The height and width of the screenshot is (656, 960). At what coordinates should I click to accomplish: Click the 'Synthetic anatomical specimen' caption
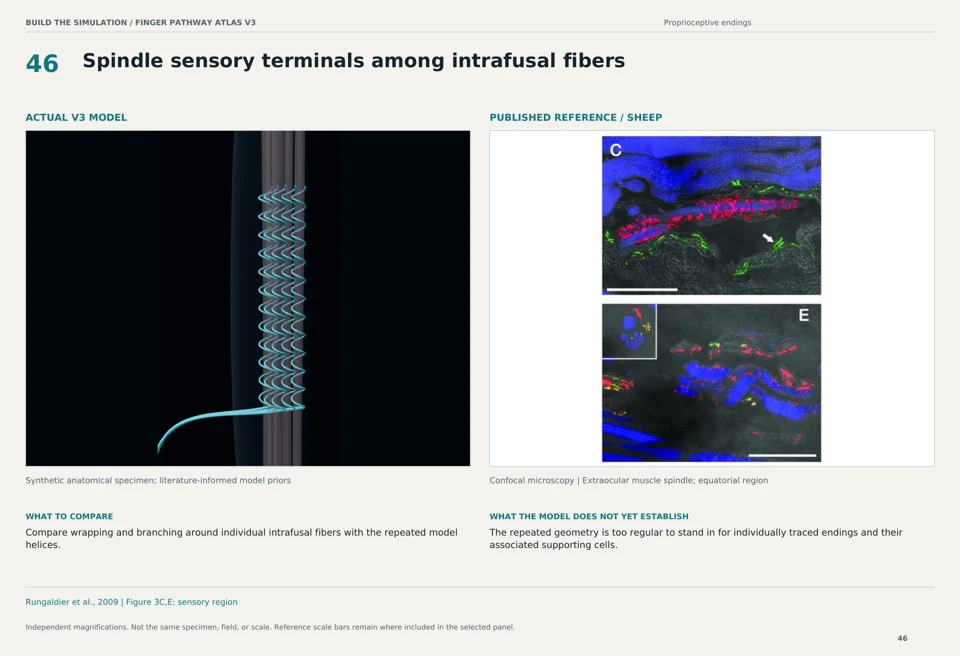coord(158,480)
